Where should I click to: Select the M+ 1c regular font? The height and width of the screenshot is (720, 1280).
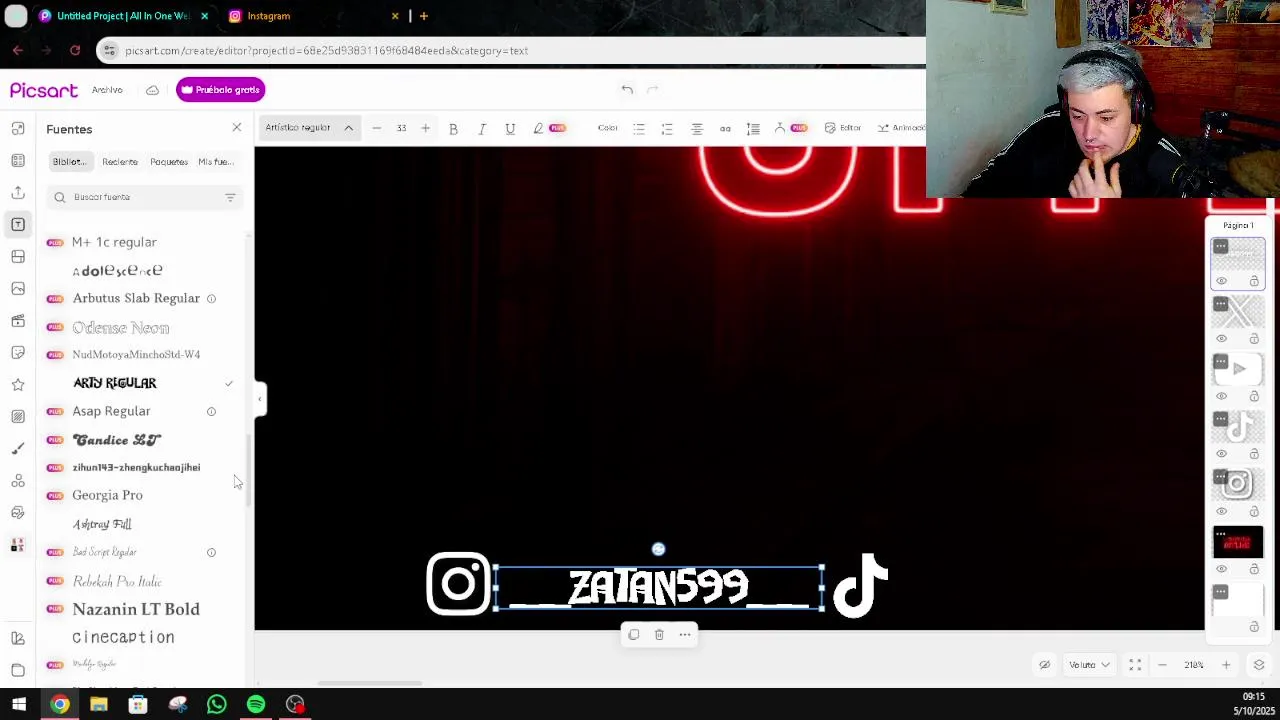114,242
